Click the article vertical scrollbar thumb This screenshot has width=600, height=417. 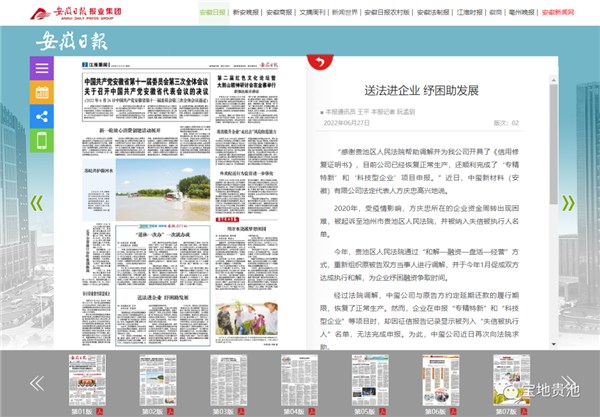coord(553,145)
